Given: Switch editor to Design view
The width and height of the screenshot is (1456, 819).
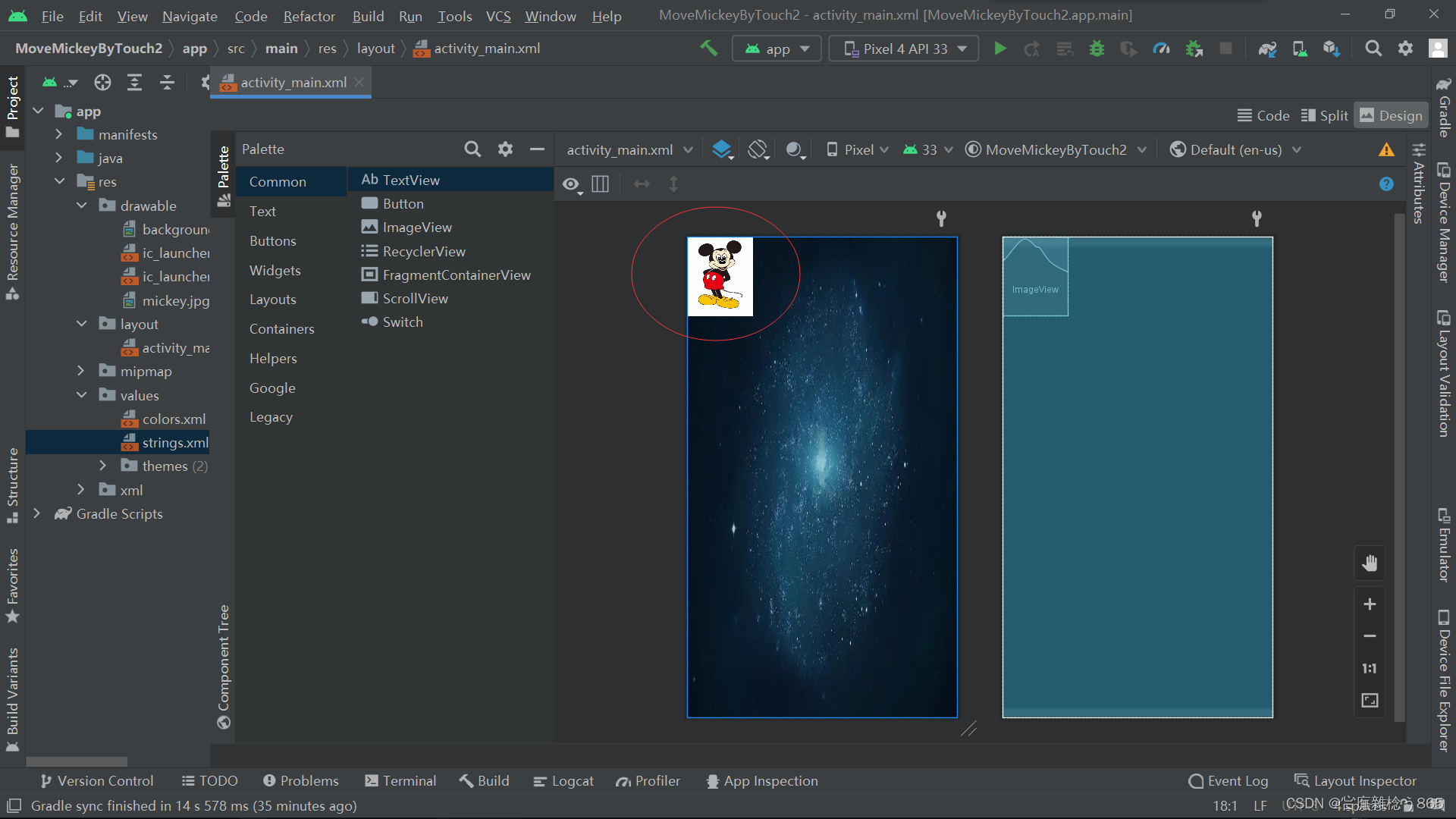Looking at the screenshot, I should 1391,115.
